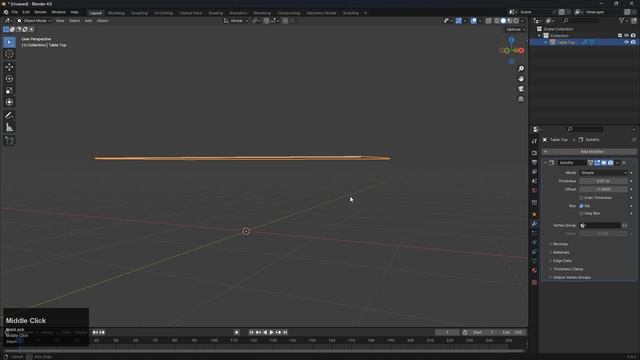
Task: Select the Add Cube tool
Action: 9,140
